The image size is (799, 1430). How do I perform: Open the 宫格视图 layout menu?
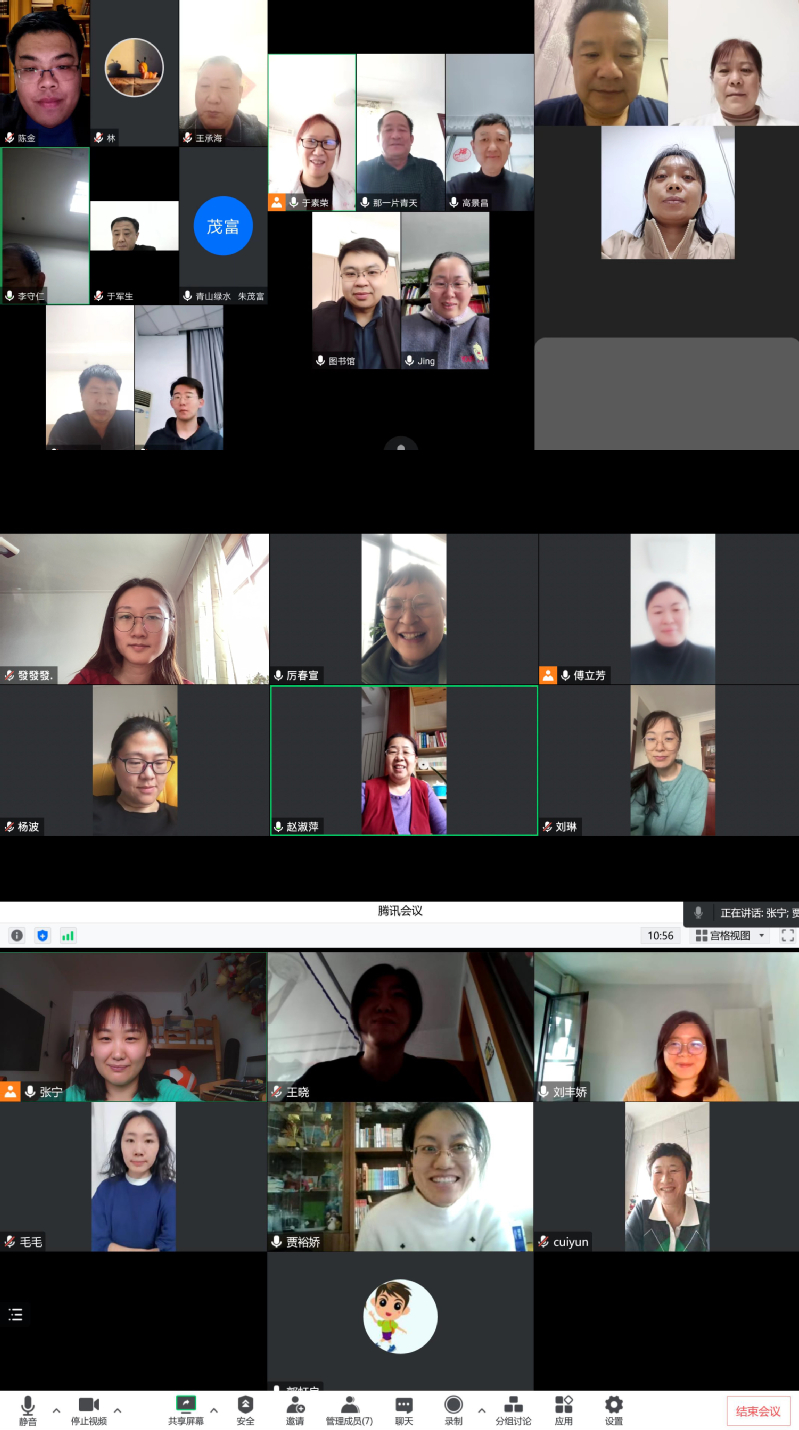pyautogui.click(x=731, y=936)
